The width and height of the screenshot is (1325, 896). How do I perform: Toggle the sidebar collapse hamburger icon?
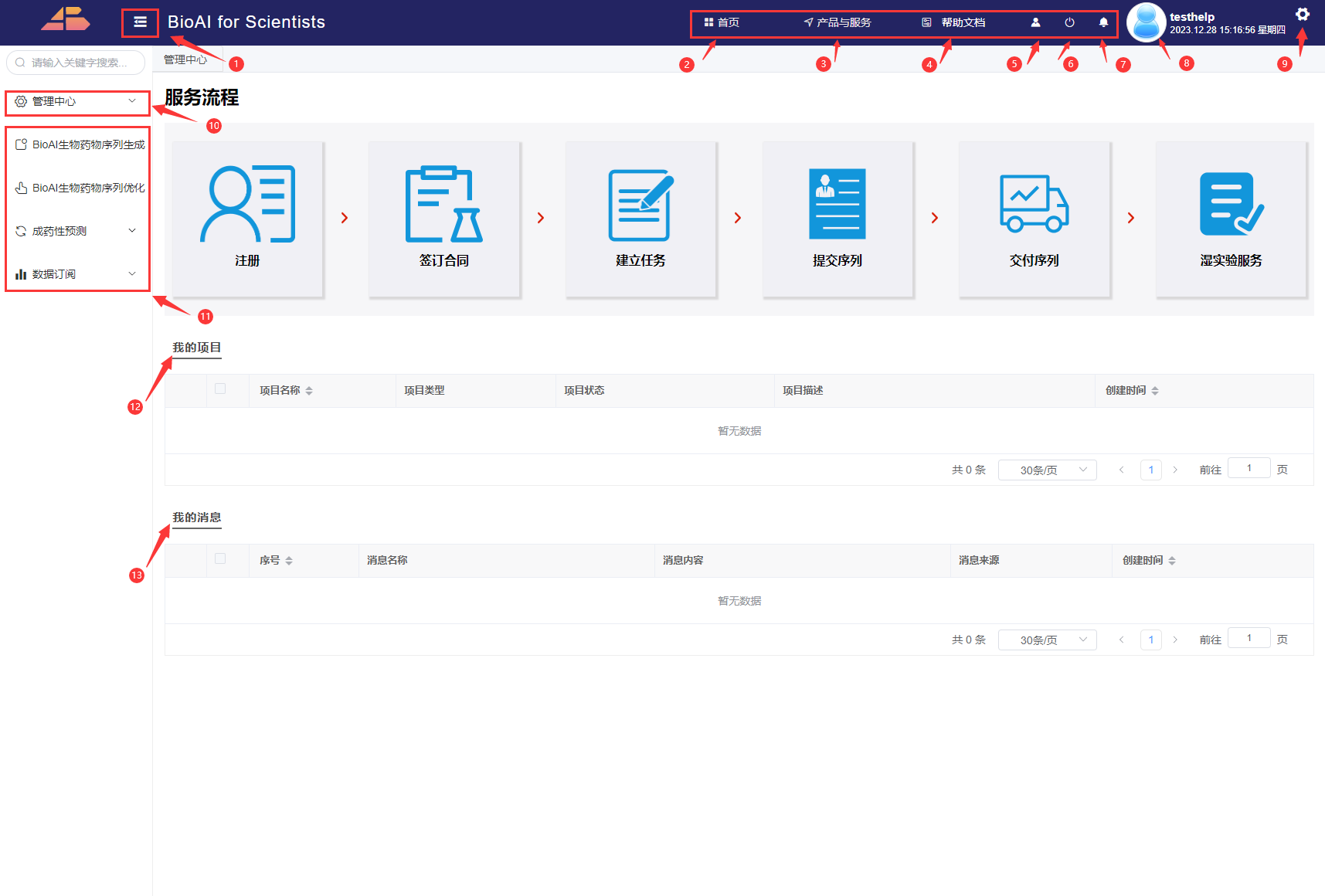(140, 22)
